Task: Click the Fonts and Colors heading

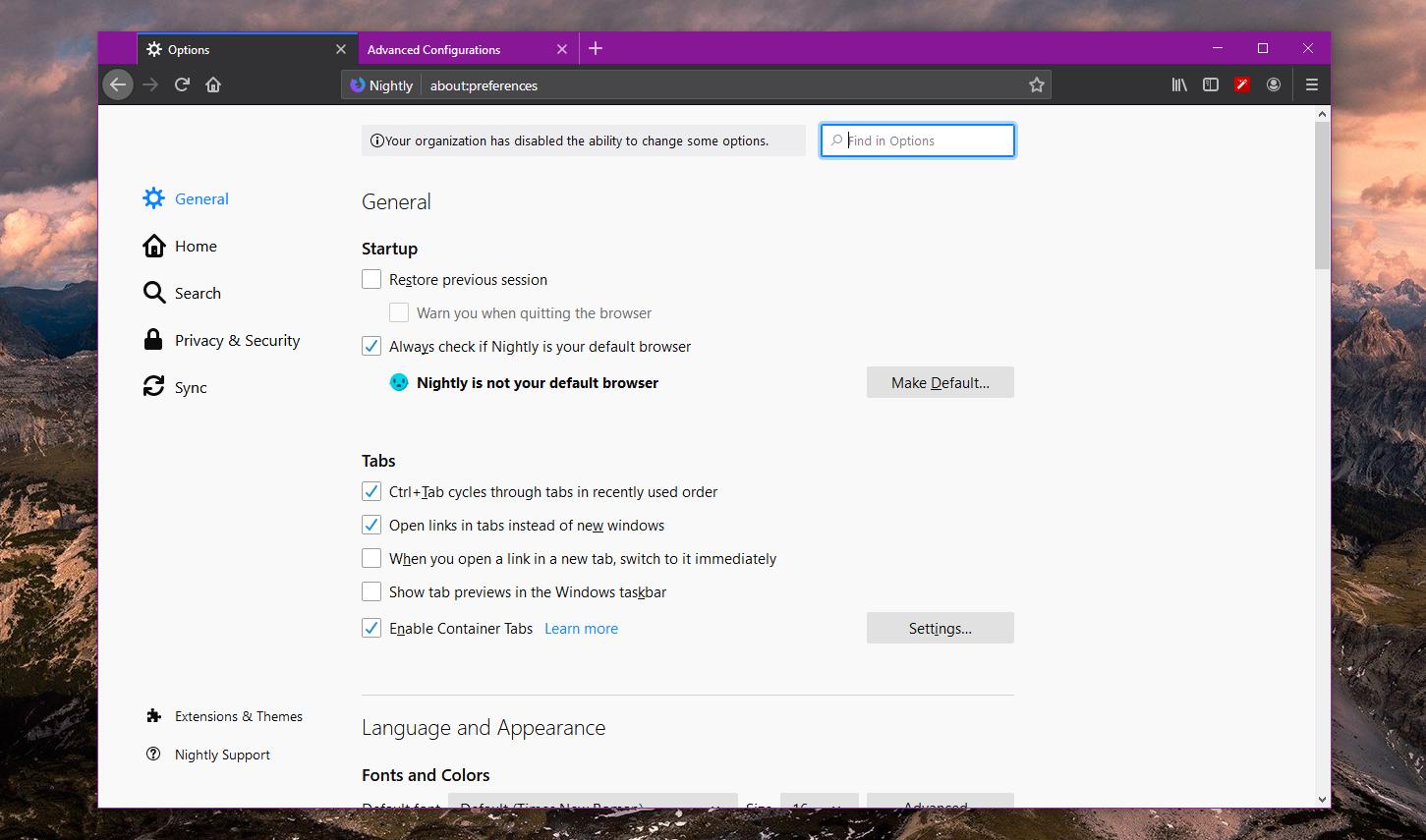Action: pyautogui.click(x=426, y=775)
